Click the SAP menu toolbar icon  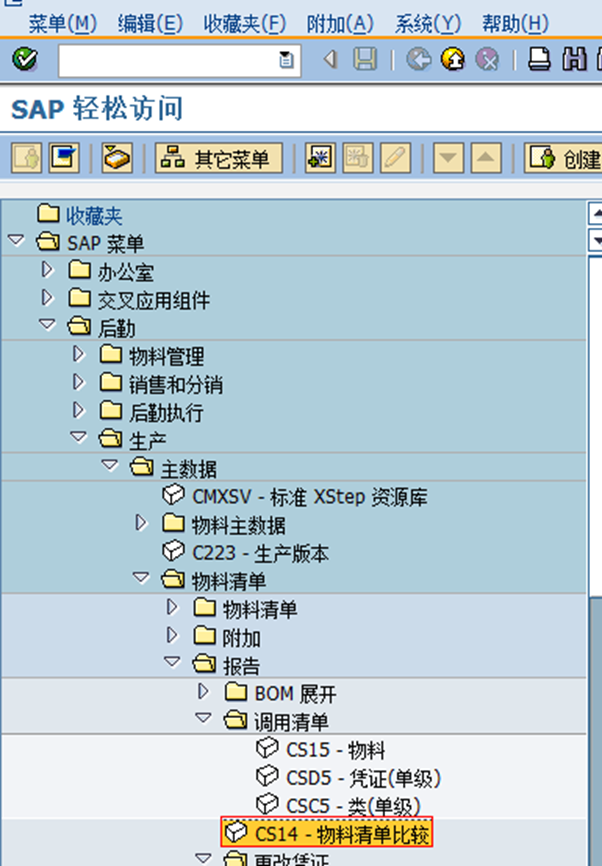[64, 159]
